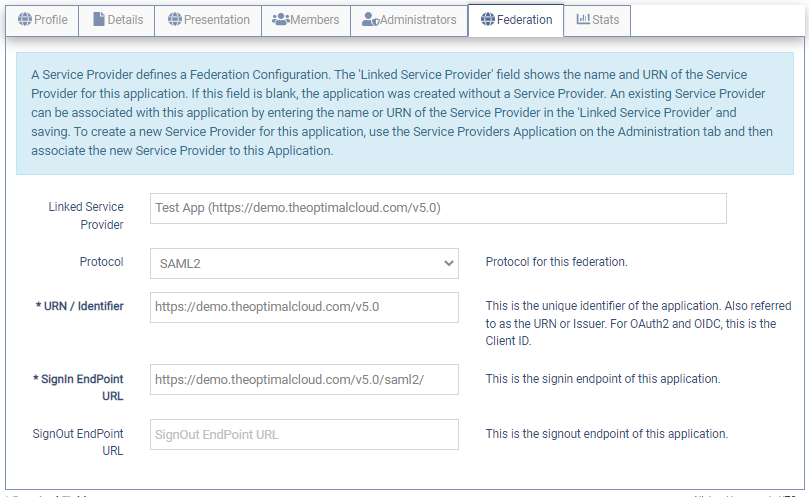Click the empty SignOut EndPoint URL field
This screenshot has height=497, width=809.
point(304,435)
